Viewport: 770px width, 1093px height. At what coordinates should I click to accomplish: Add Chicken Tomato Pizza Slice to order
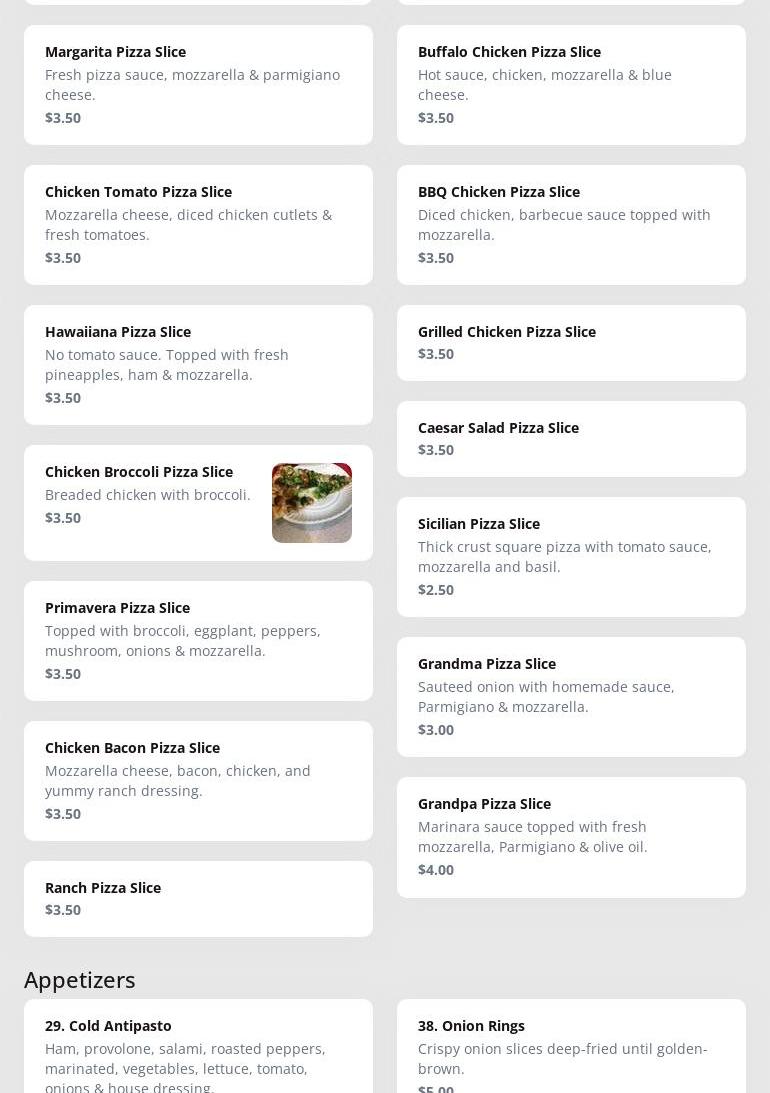198,224
